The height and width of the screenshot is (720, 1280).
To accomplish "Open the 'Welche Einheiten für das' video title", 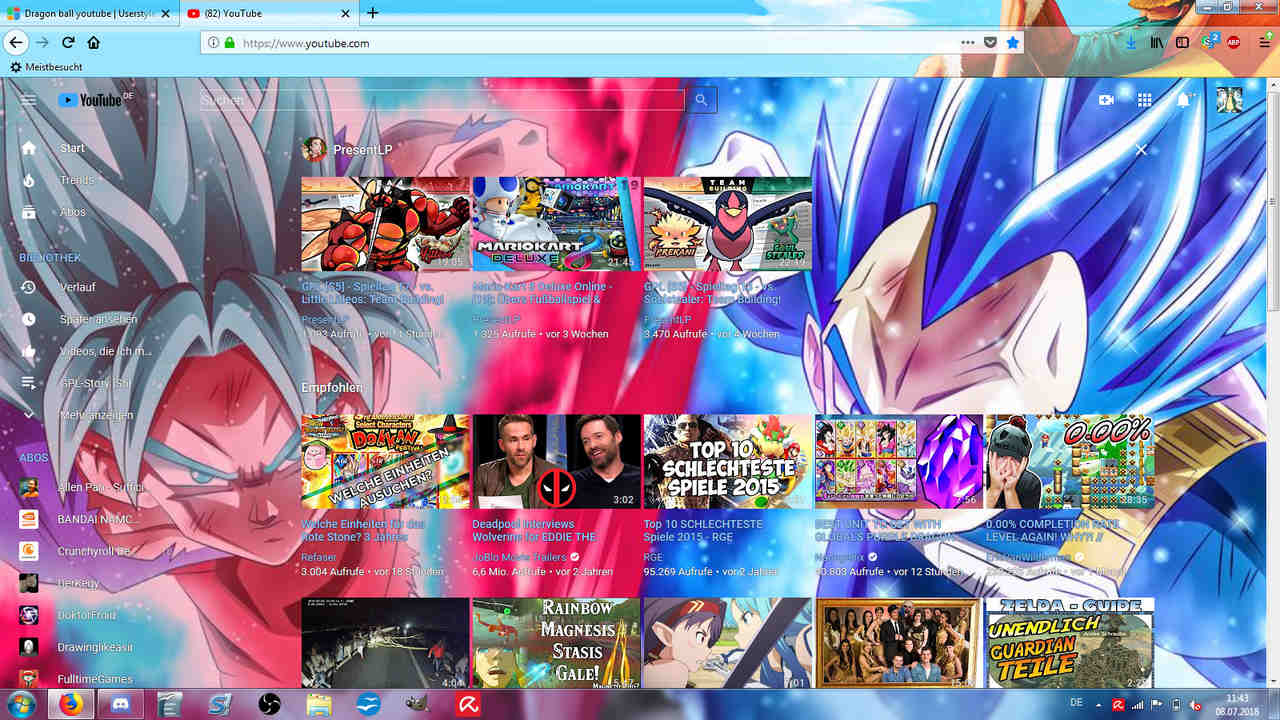I will tap(363, 530).
